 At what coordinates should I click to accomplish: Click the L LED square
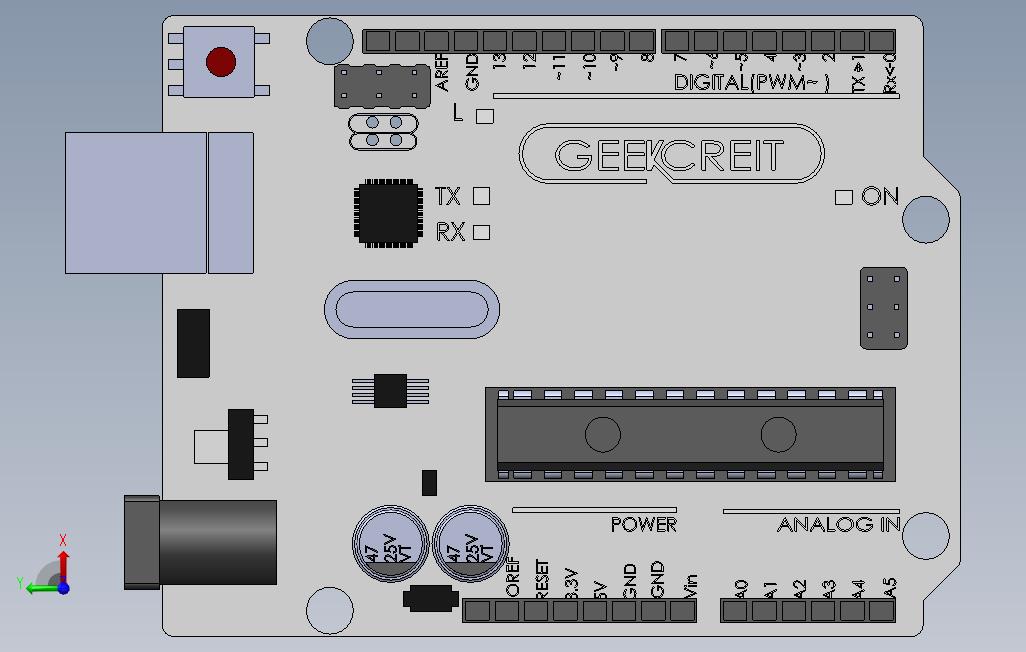[485, 116]
